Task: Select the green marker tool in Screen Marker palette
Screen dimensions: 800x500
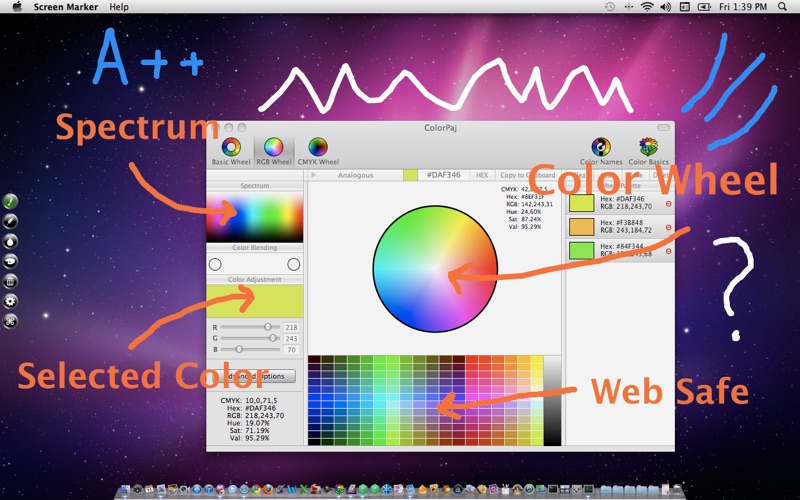Action: click(10, 202)
